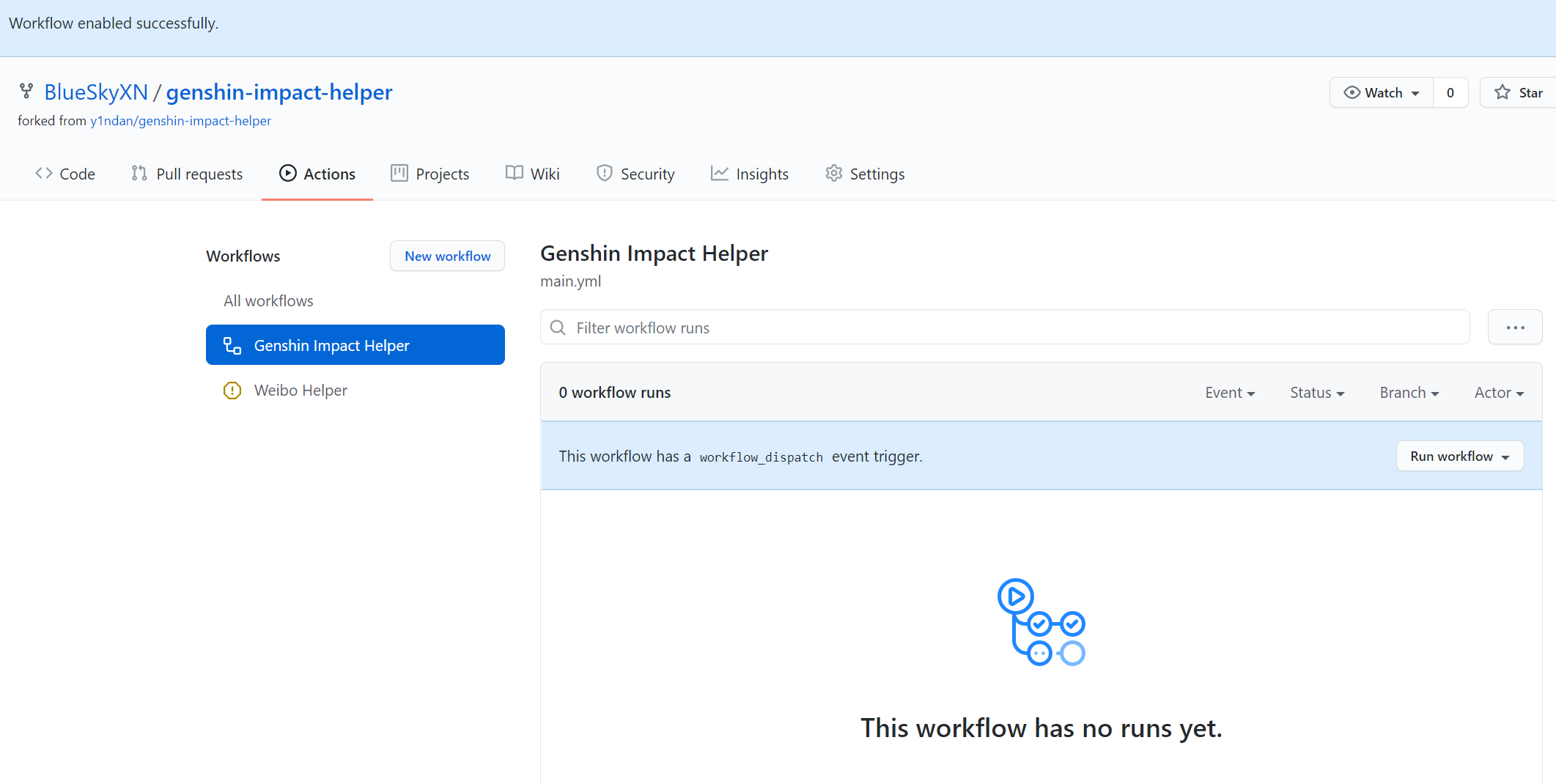The image size is (1556, 784).
Task: Go to the Insights tab
Action: pos(750,174)
